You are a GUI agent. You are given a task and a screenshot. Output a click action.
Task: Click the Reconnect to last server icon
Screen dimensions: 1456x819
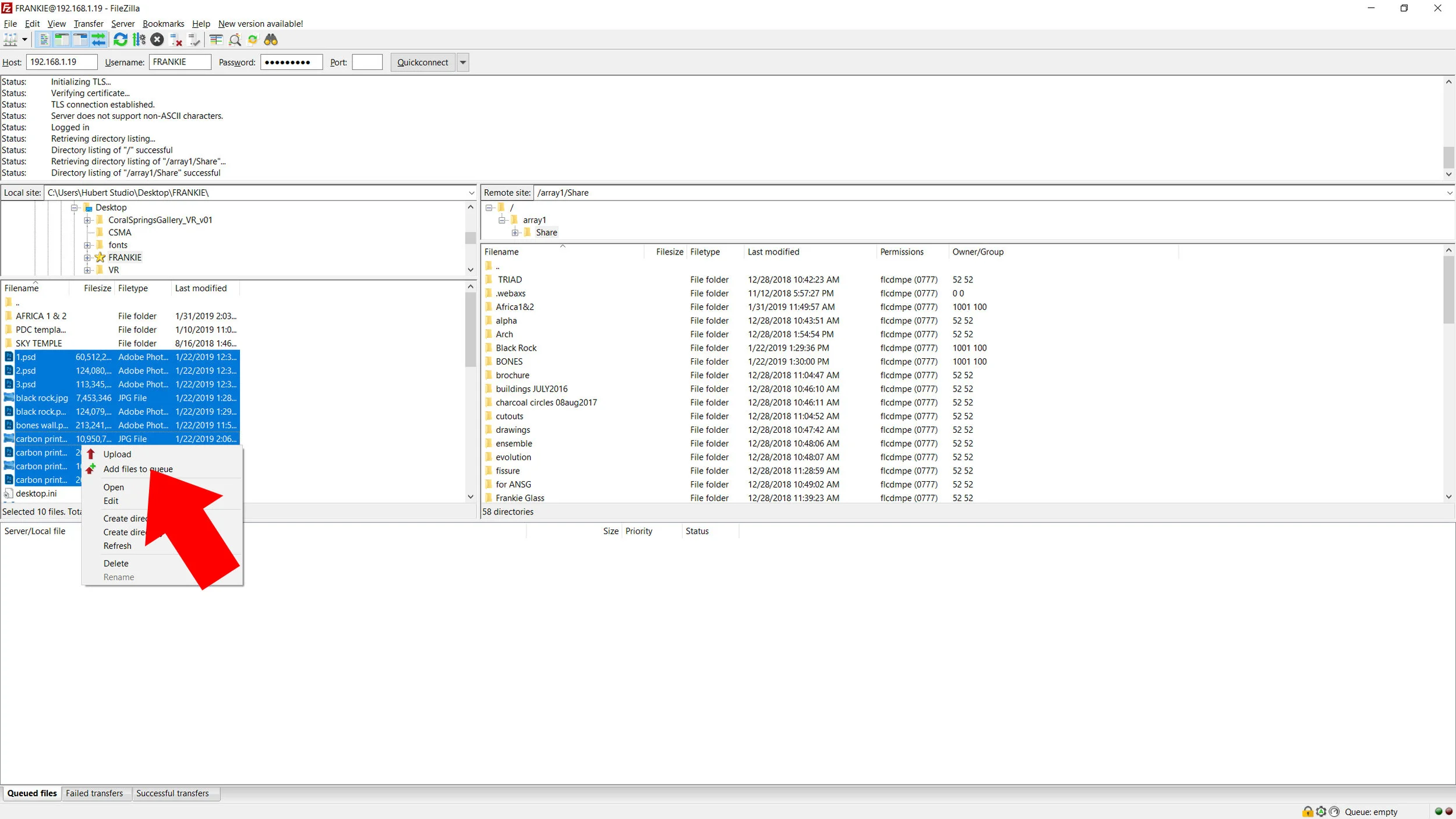(195, 40)
